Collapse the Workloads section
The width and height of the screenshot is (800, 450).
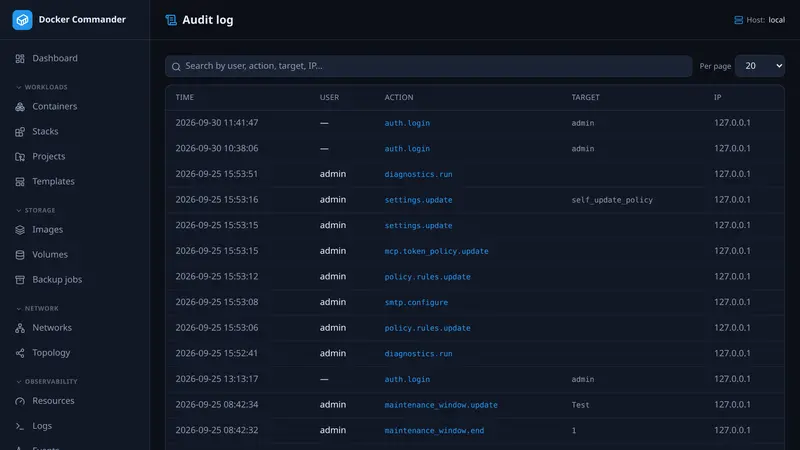point(41,87)
